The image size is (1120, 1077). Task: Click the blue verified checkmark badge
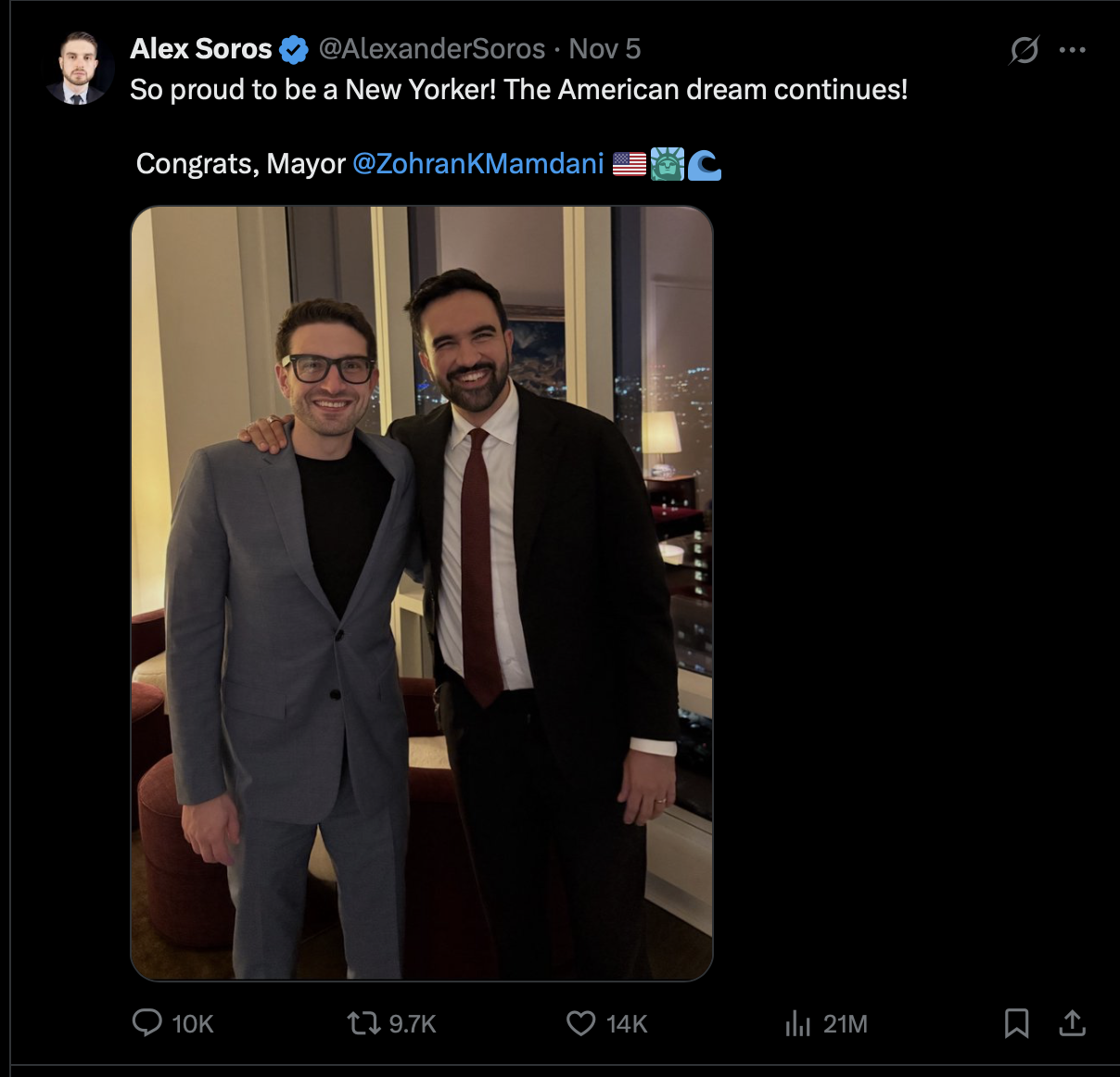[294, 49]
